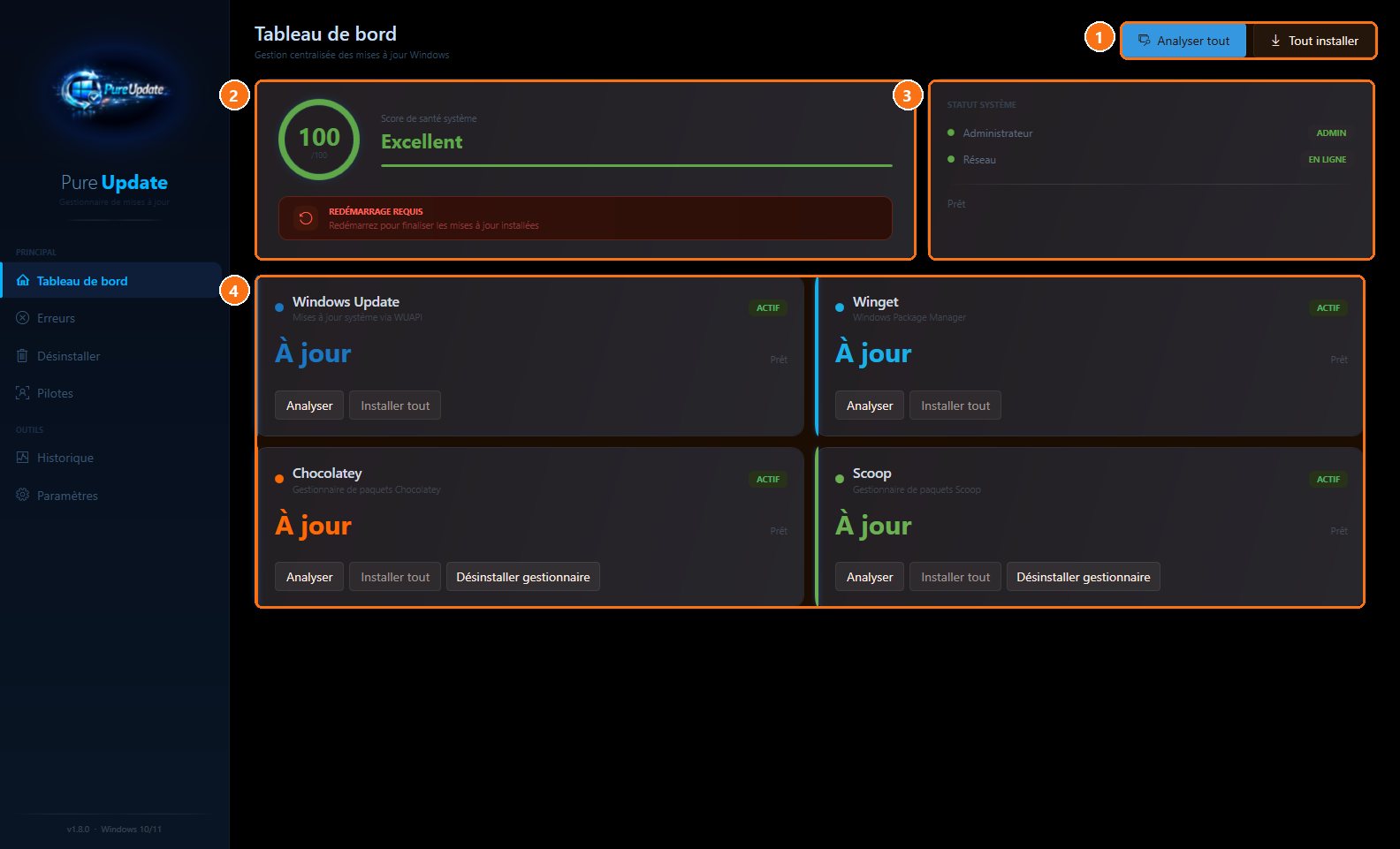
Task: Click the monitor icon in Analyser tout
Action: pos(1144,41)
